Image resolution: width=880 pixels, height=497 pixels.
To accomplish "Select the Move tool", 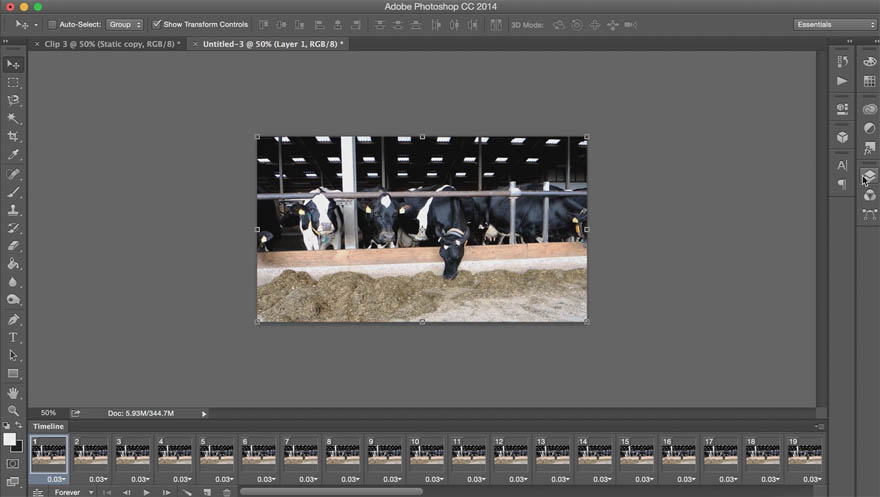I will [x=13, y=65].
